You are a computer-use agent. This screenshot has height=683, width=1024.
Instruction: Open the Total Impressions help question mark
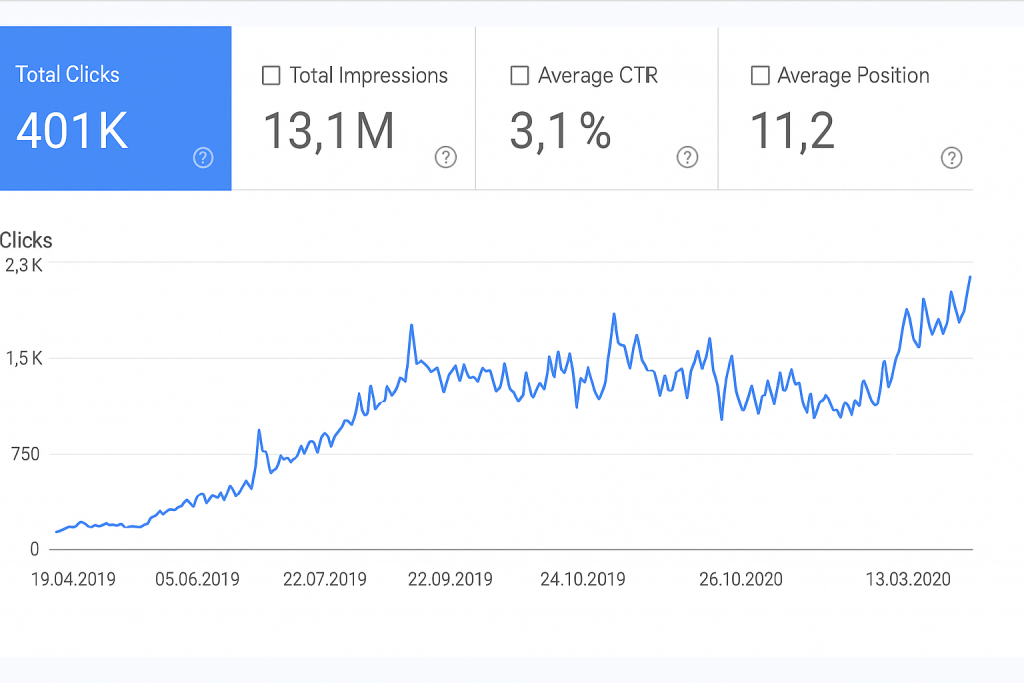446,157
